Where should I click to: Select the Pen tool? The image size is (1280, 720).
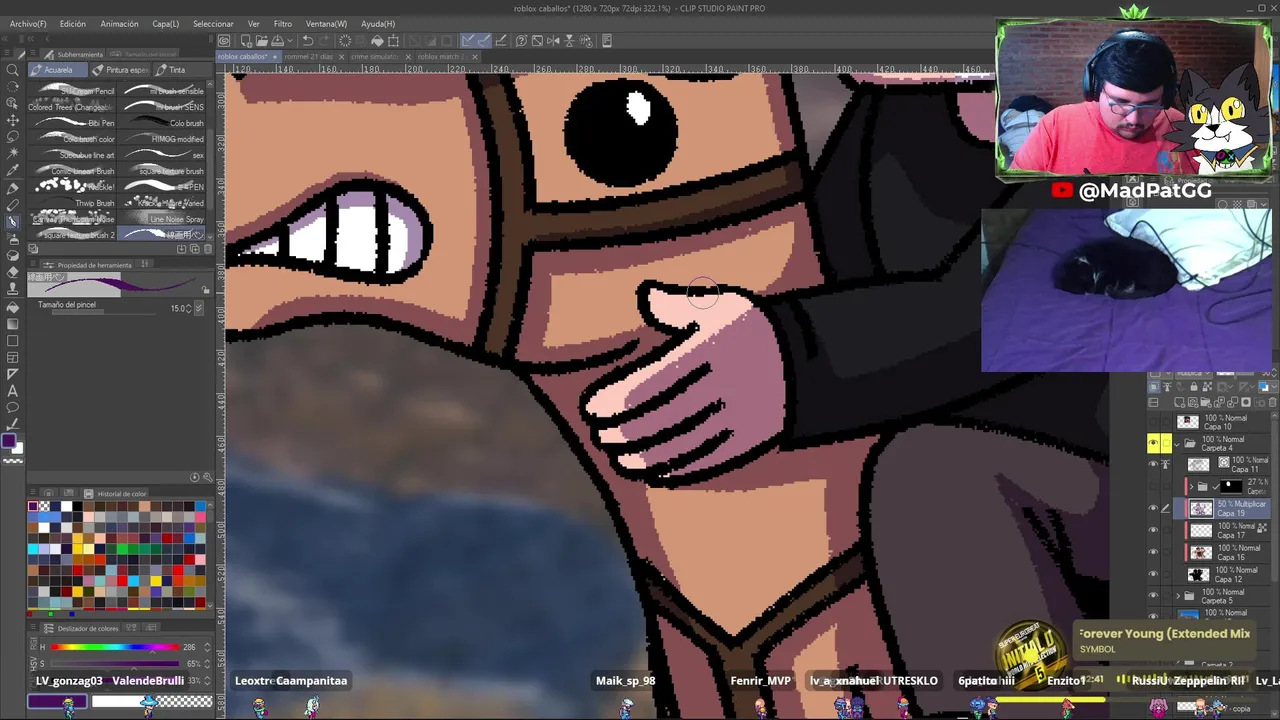[13, 188]
